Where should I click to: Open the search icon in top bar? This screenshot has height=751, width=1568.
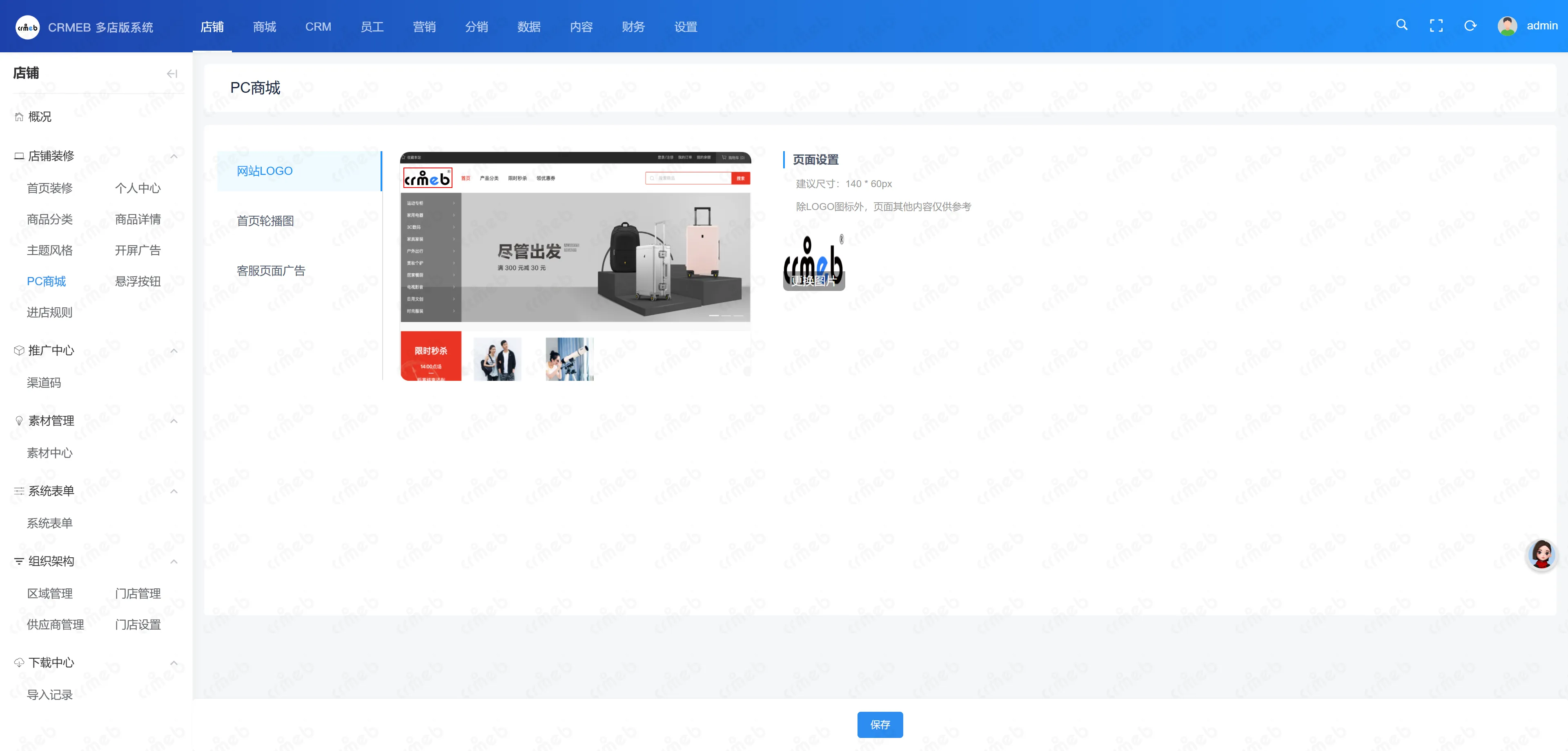(x=1402, y=25)
